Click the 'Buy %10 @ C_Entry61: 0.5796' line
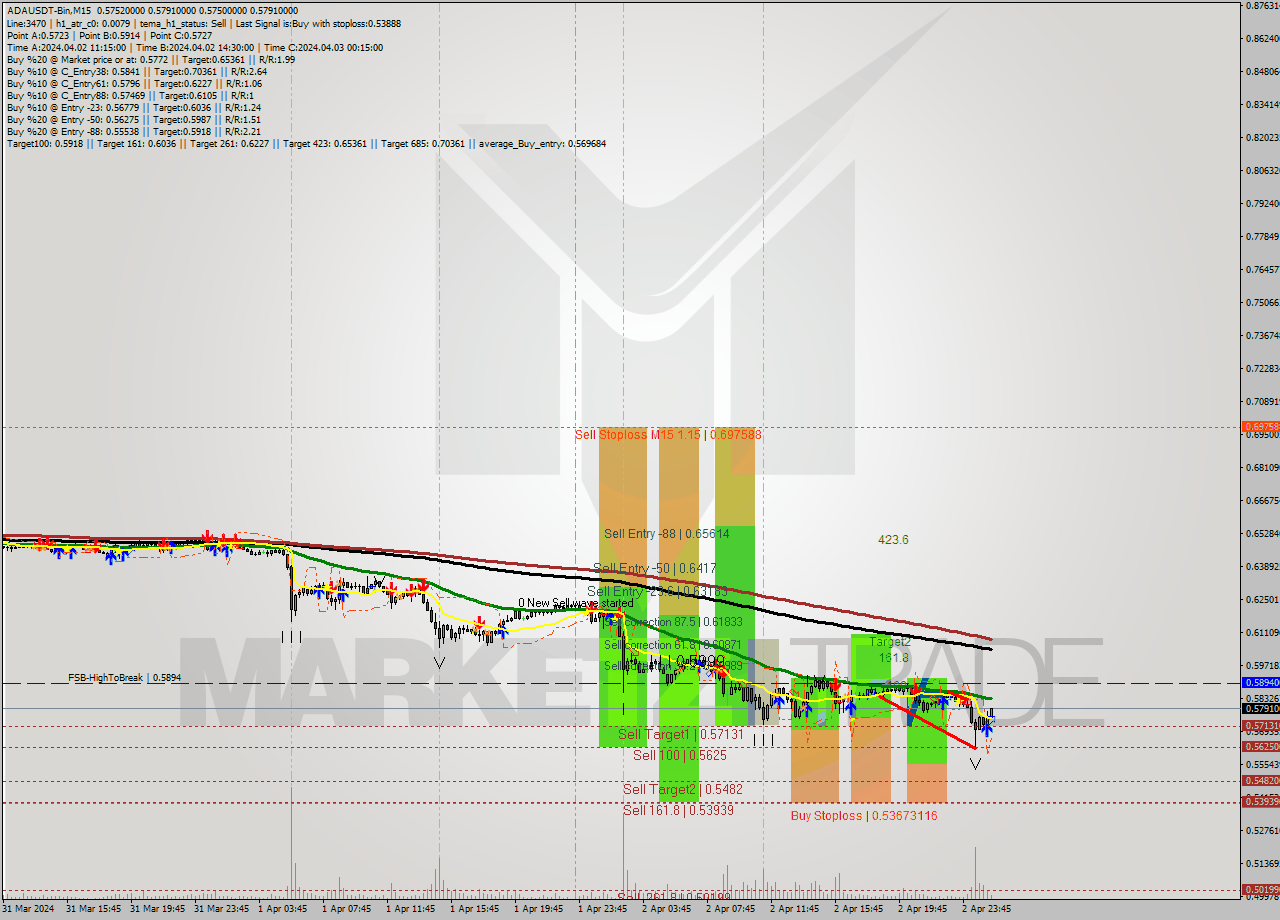The width and height of the screenshot is (1280, 920). click(x=134, y=83)
